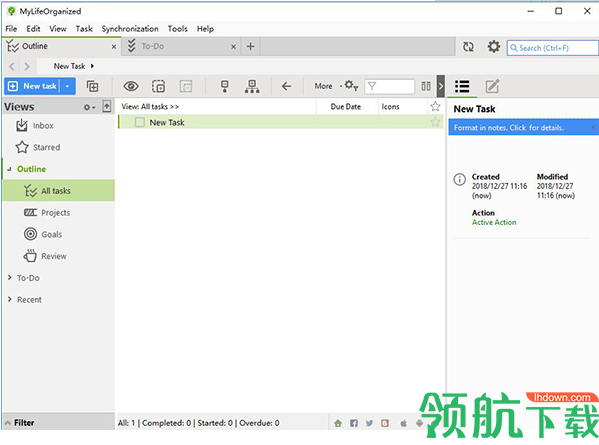
Task: Click View: All tasks >> header
Action: click(150, 107)
